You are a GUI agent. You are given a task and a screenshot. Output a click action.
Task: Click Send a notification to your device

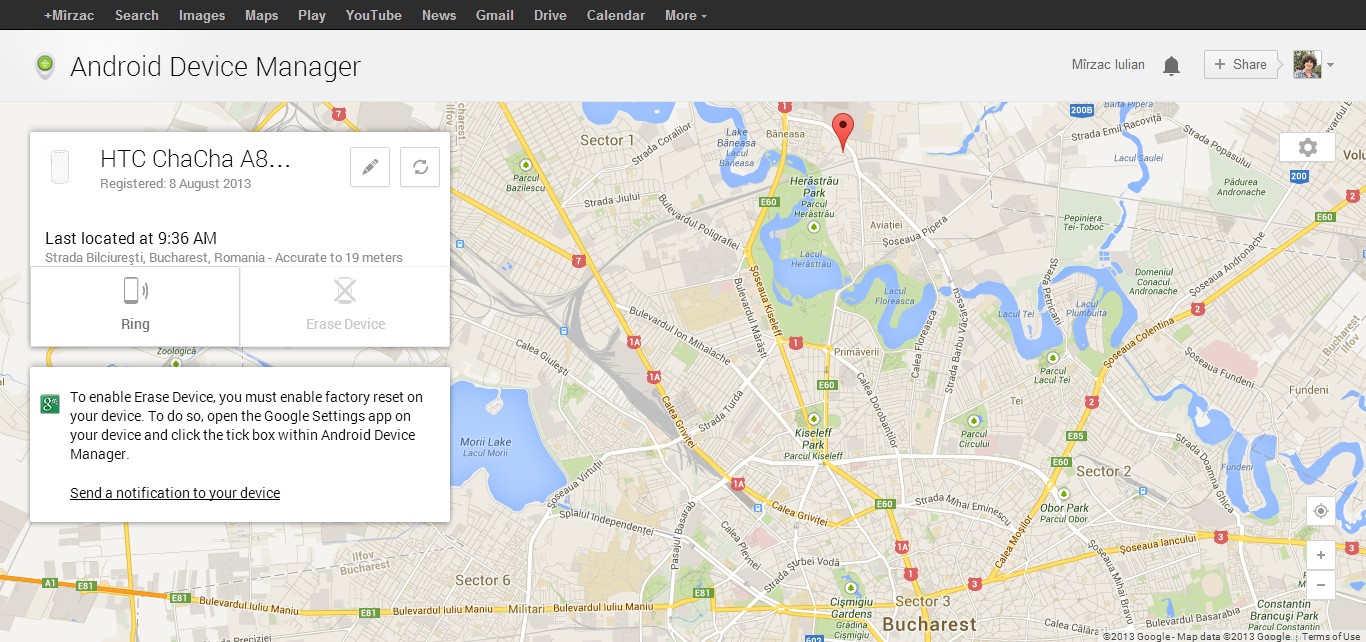(x=175, y=493)
